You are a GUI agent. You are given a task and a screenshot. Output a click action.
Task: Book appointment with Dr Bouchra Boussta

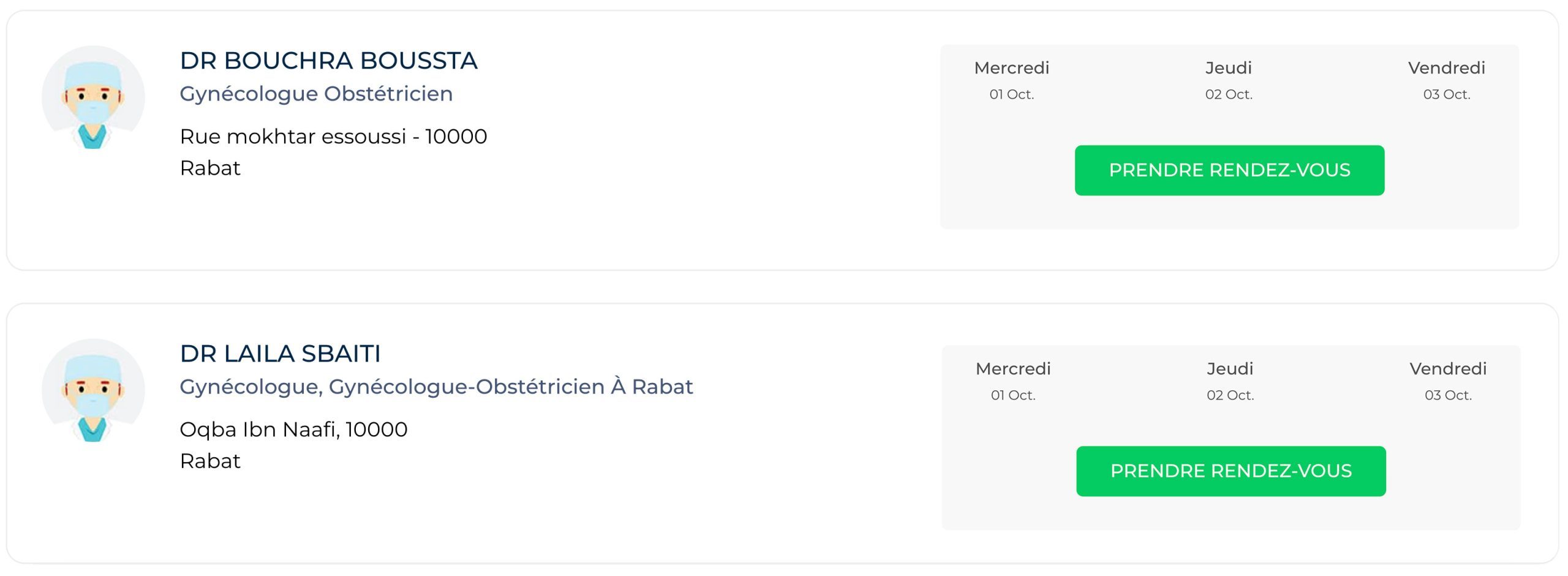1229,170
